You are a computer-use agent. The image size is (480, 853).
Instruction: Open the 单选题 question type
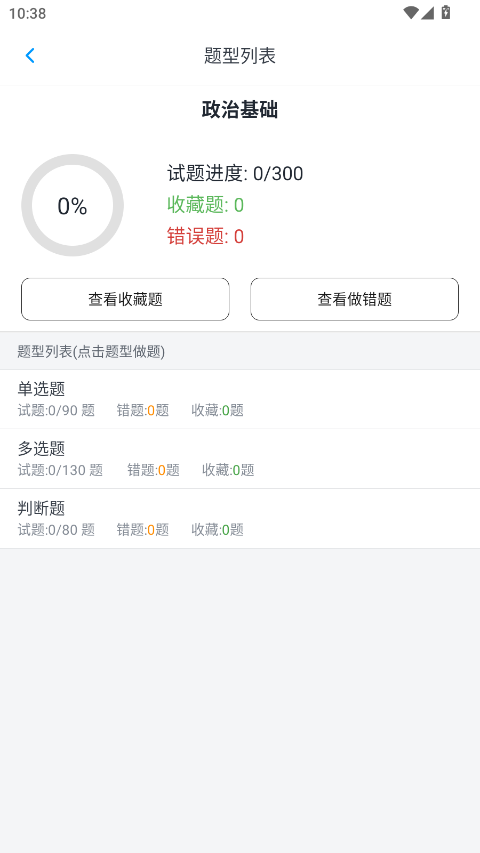(x=240, y=399)
